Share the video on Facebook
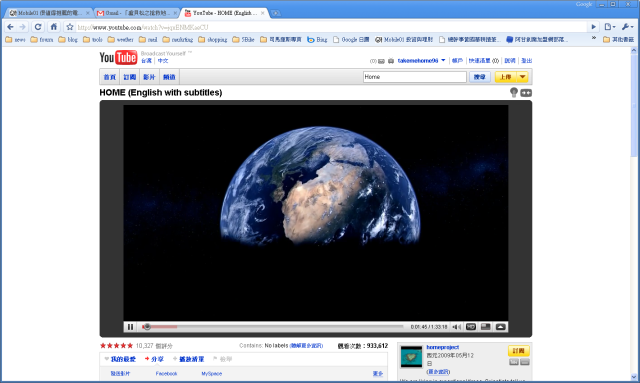Image resolution: width=640 pixels, height=383 pixels. pos(167,374)
